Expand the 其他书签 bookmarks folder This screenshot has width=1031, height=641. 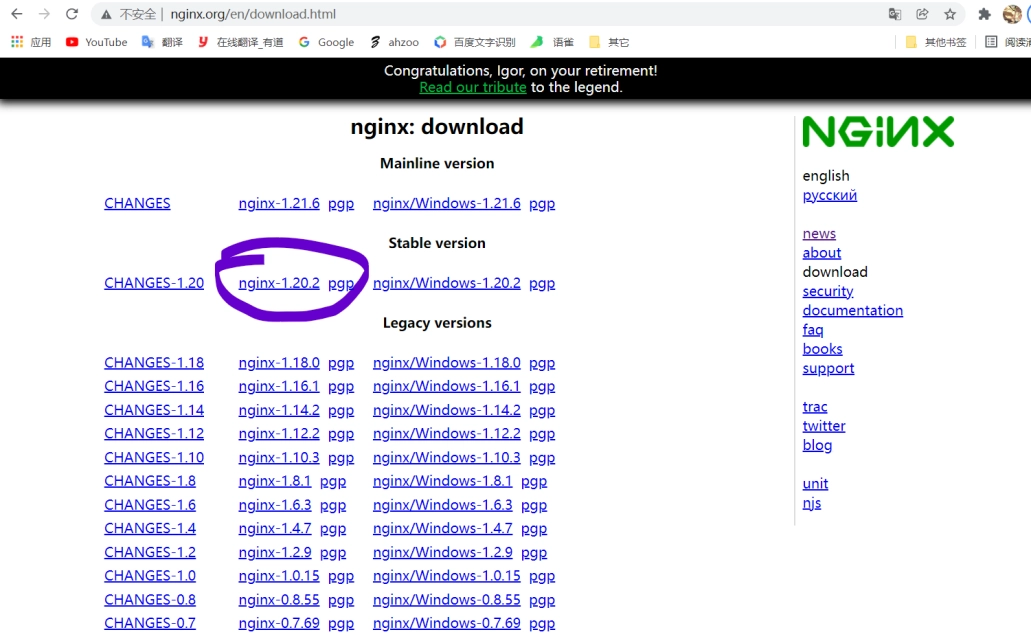[x=936, y=42]
